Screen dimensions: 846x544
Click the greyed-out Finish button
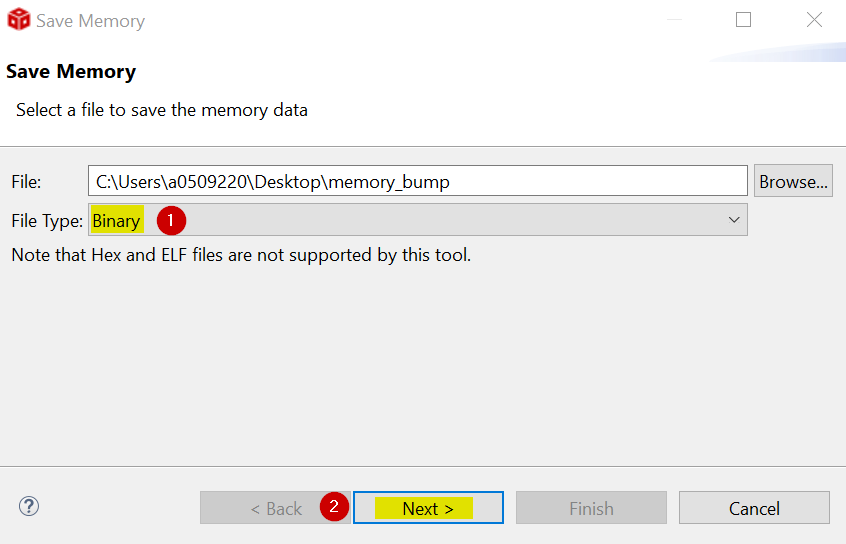point(591,508)
